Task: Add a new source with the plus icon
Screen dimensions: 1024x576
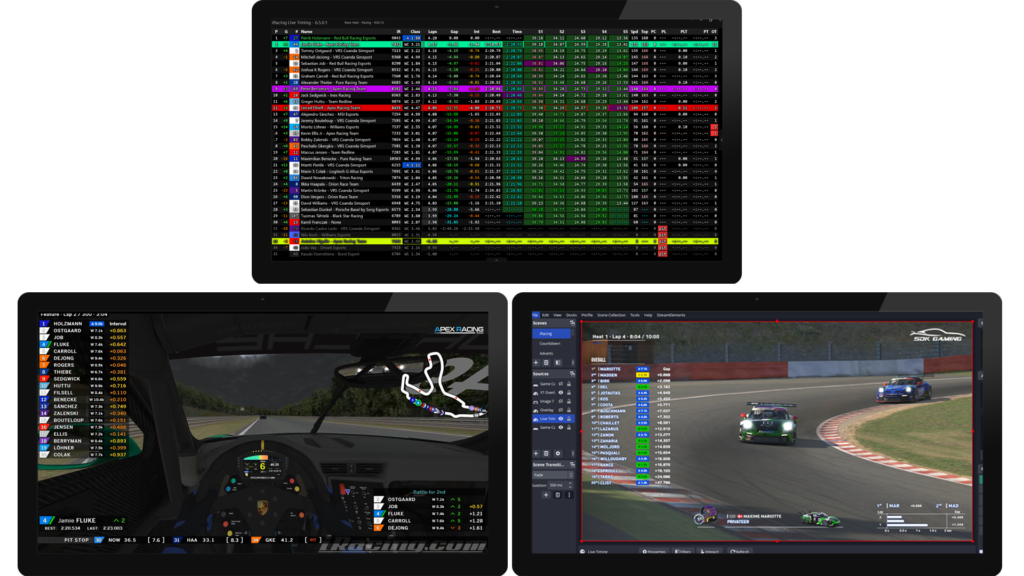Action: [x=536, y=454]
